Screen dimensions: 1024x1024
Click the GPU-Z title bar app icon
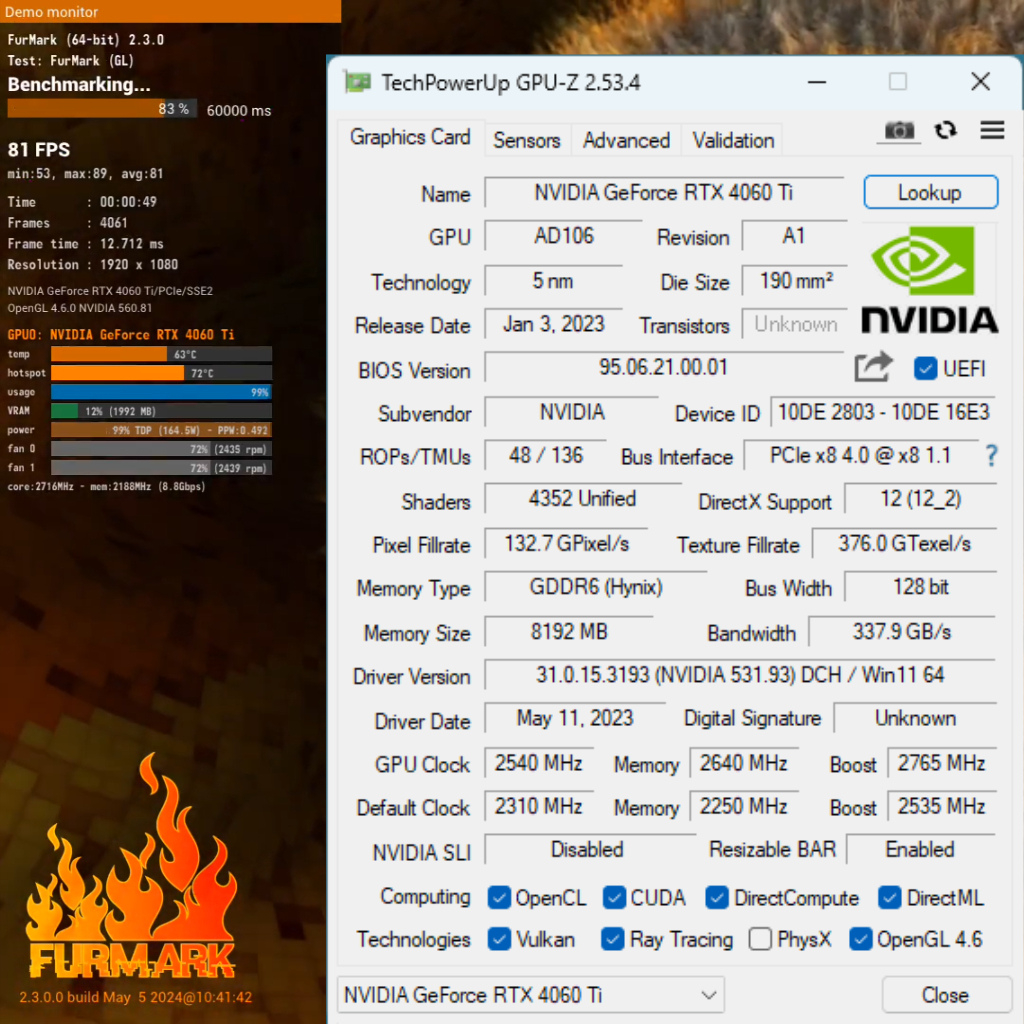click(x=357, y=83)
